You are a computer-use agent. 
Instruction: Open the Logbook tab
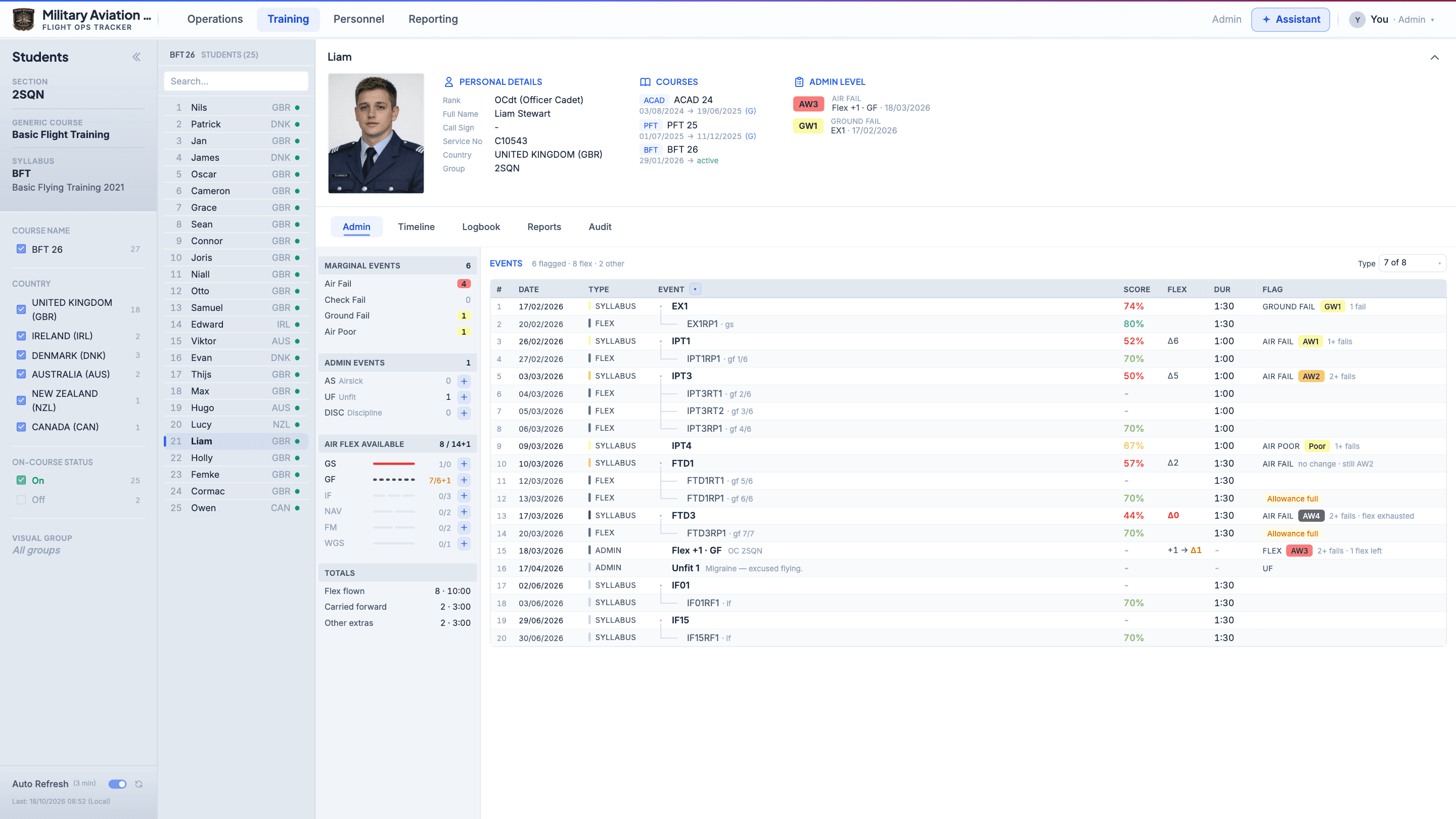point(480,226)
